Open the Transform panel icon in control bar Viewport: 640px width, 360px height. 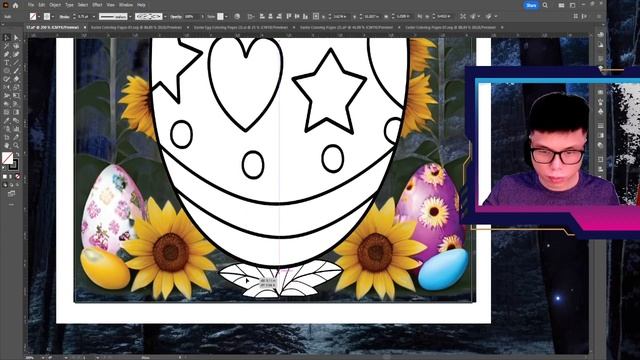tap(316, 16)
